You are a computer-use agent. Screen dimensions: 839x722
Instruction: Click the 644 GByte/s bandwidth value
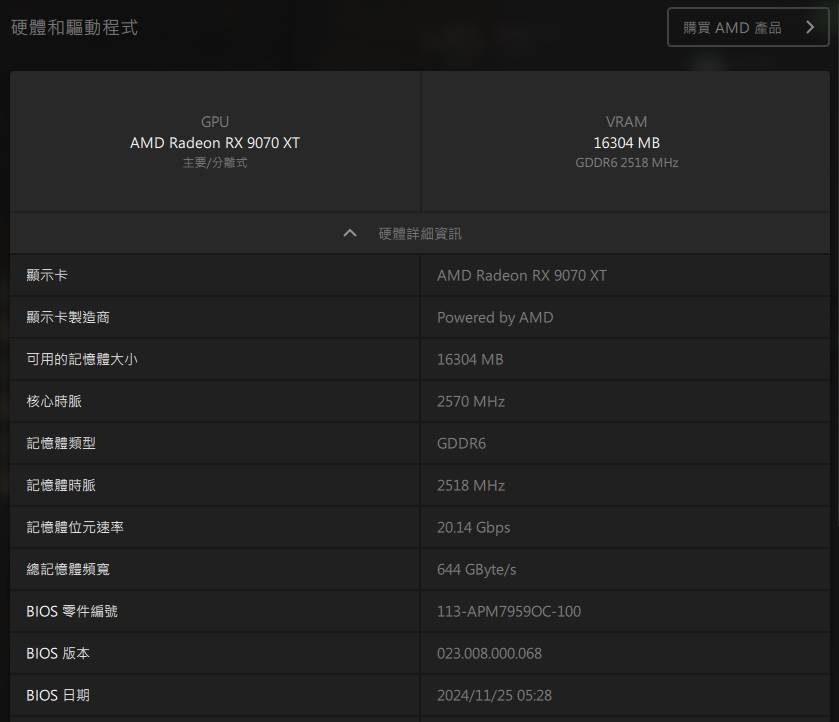click(x=476, y=569)
